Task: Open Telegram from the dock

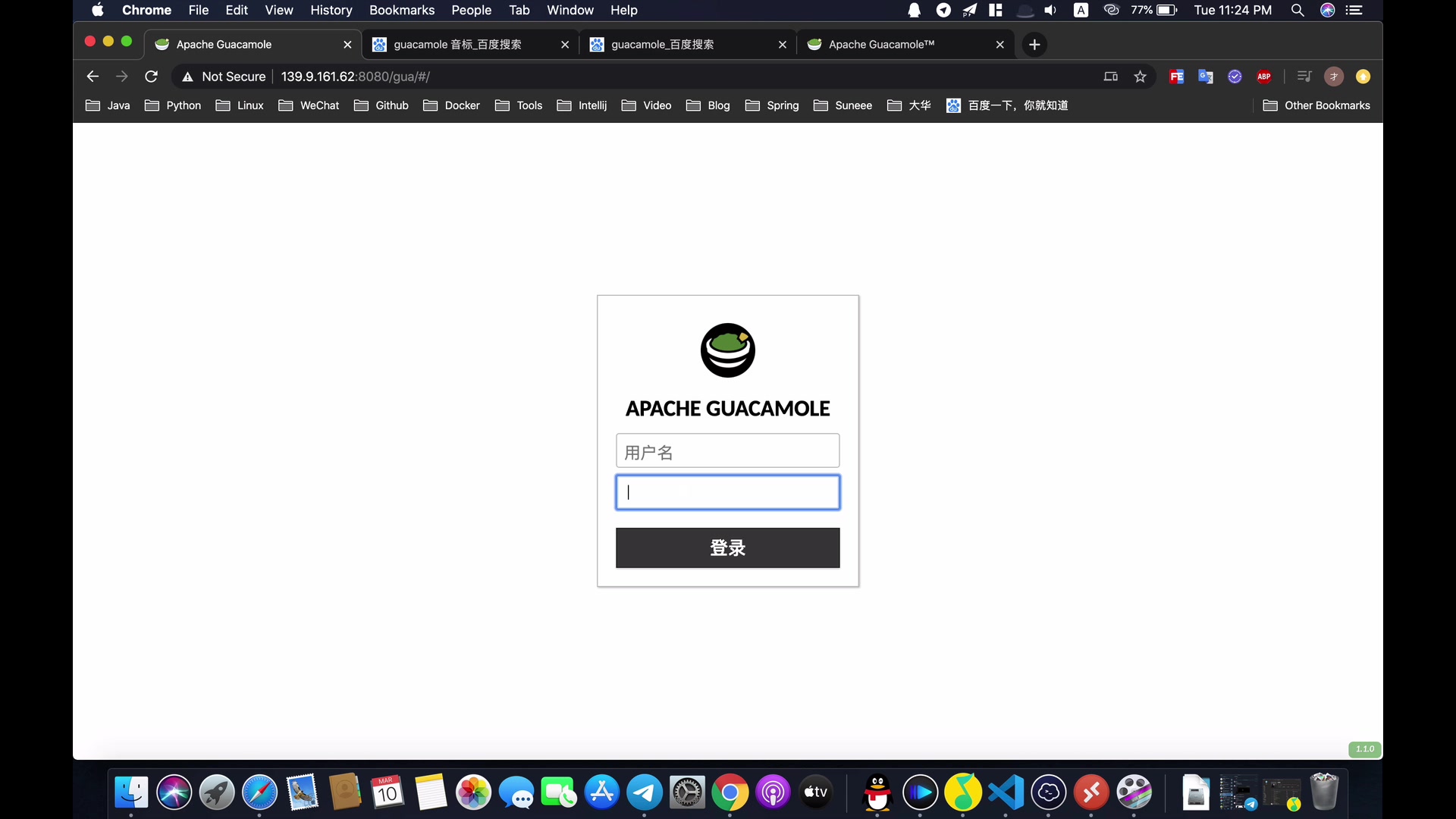Action: (x=645, y=792)
